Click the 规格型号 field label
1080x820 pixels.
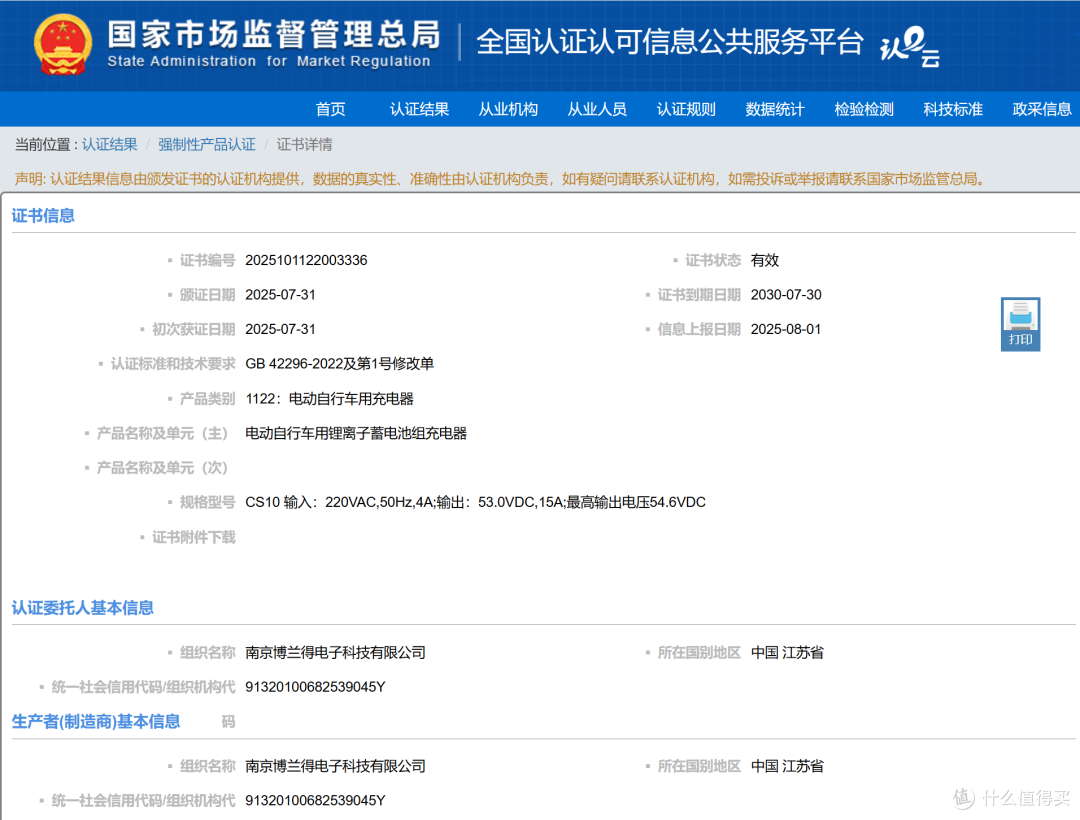207,502
